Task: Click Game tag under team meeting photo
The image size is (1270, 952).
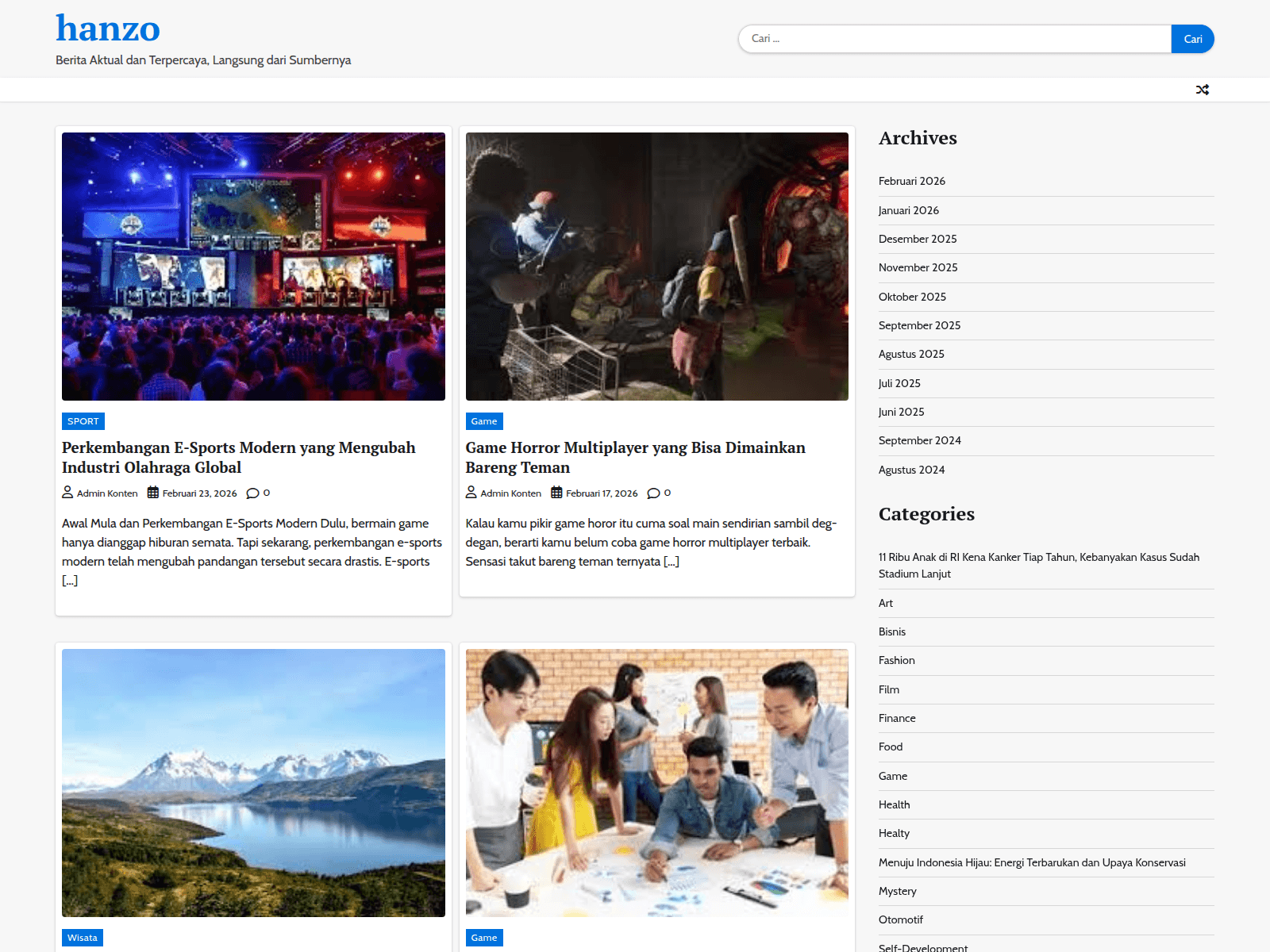Action: click(484, 938)
